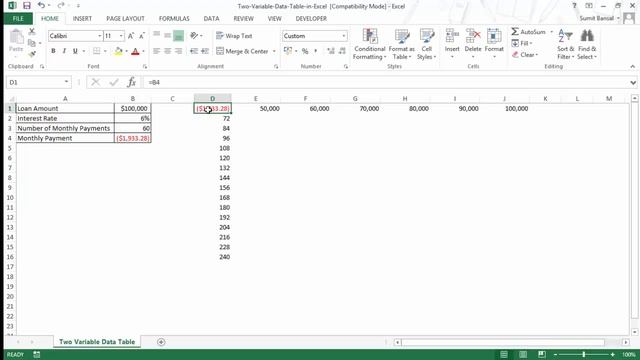Align cell text to the left

pos(156,51)
